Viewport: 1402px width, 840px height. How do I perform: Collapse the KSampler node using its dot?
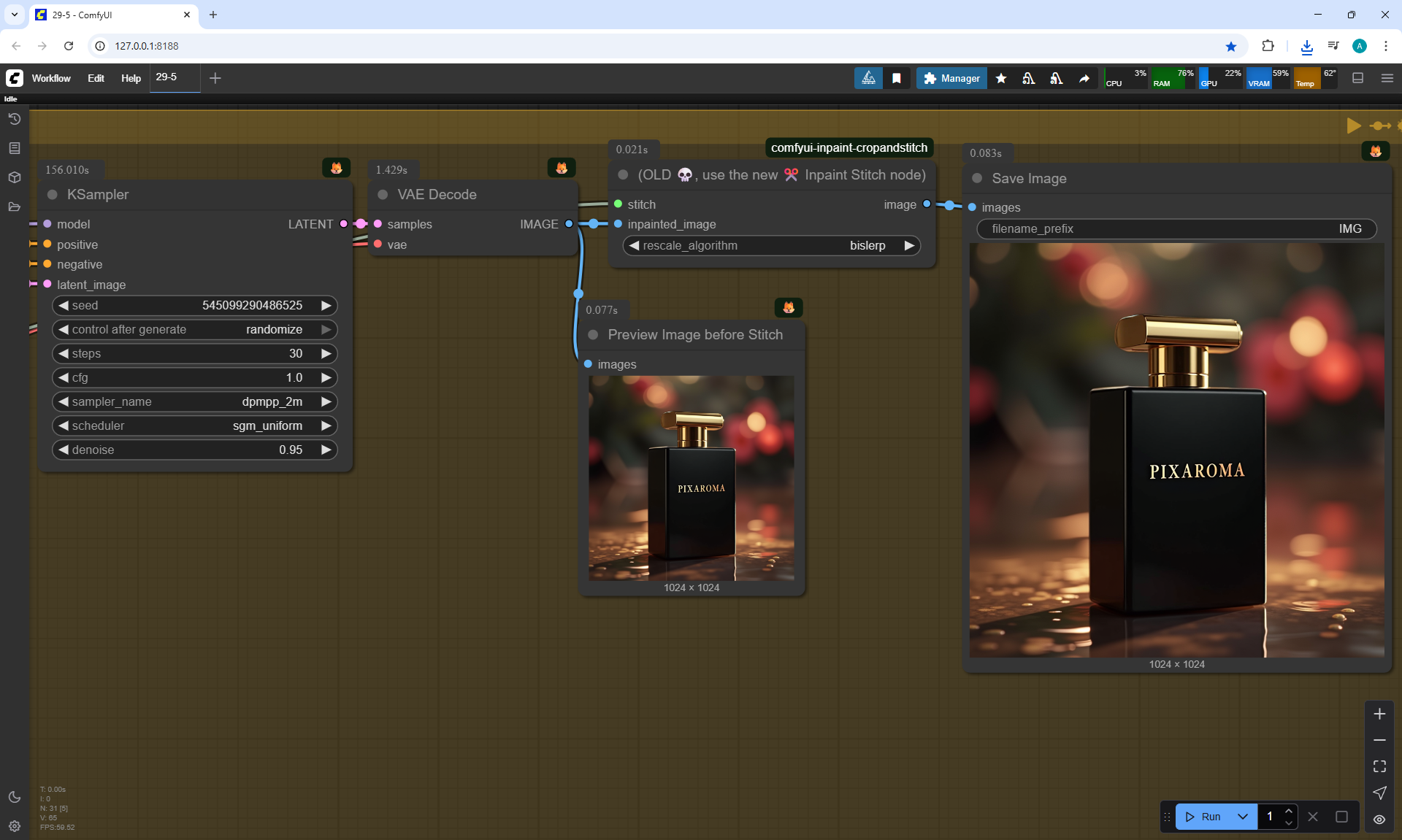(x=53, y=195)
